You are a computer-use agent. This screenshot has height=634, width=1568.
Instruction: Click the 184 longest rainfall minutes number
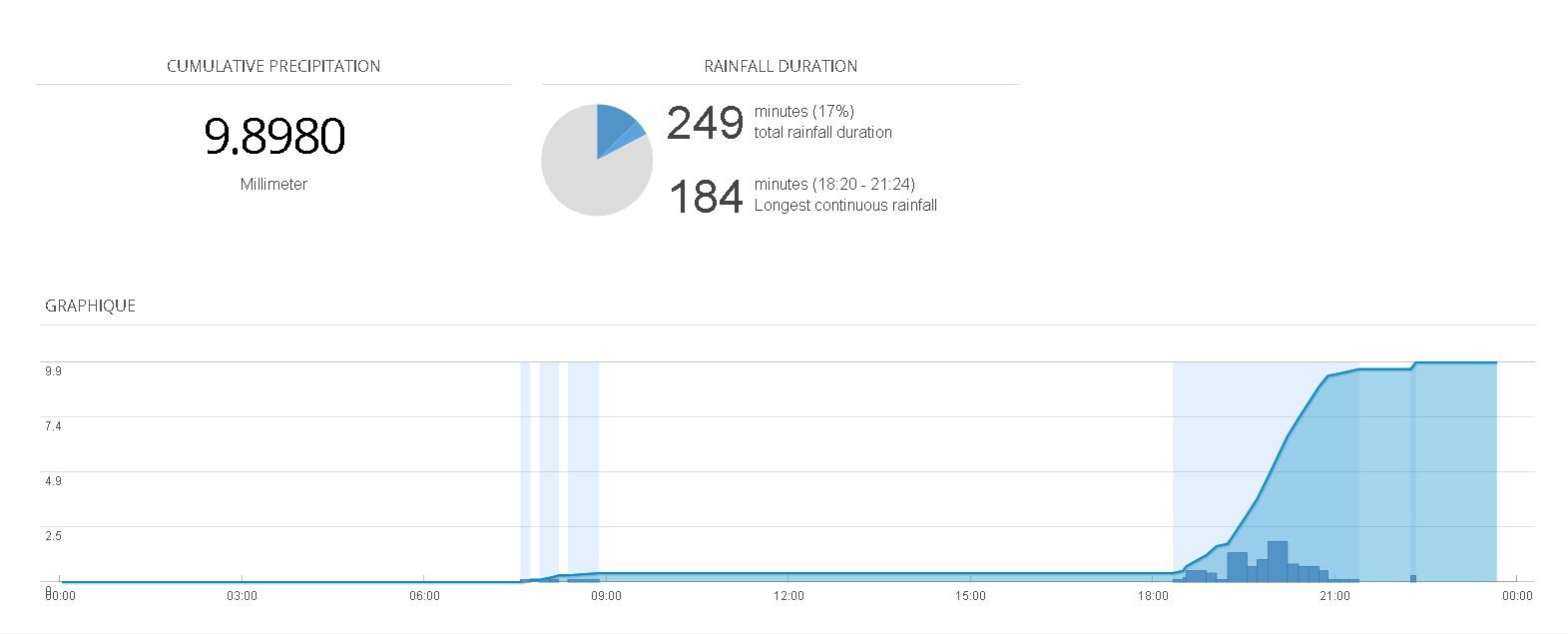pyautogui.click(x=705, y=197)
